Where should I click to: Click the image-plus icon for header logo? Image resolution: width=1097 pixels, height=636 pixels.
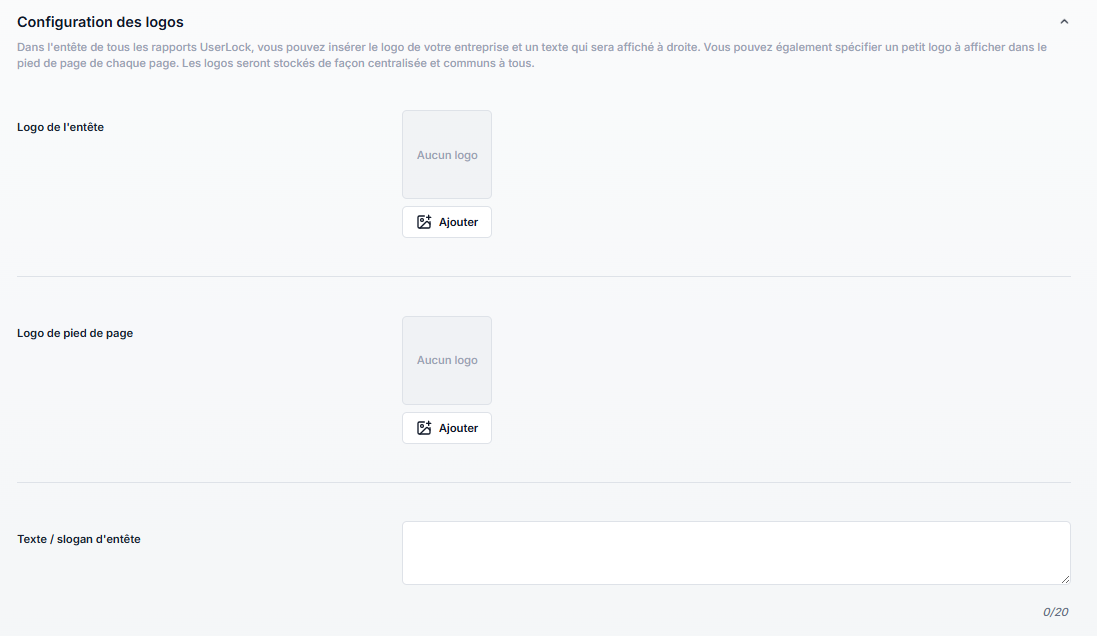click(424, 222)
